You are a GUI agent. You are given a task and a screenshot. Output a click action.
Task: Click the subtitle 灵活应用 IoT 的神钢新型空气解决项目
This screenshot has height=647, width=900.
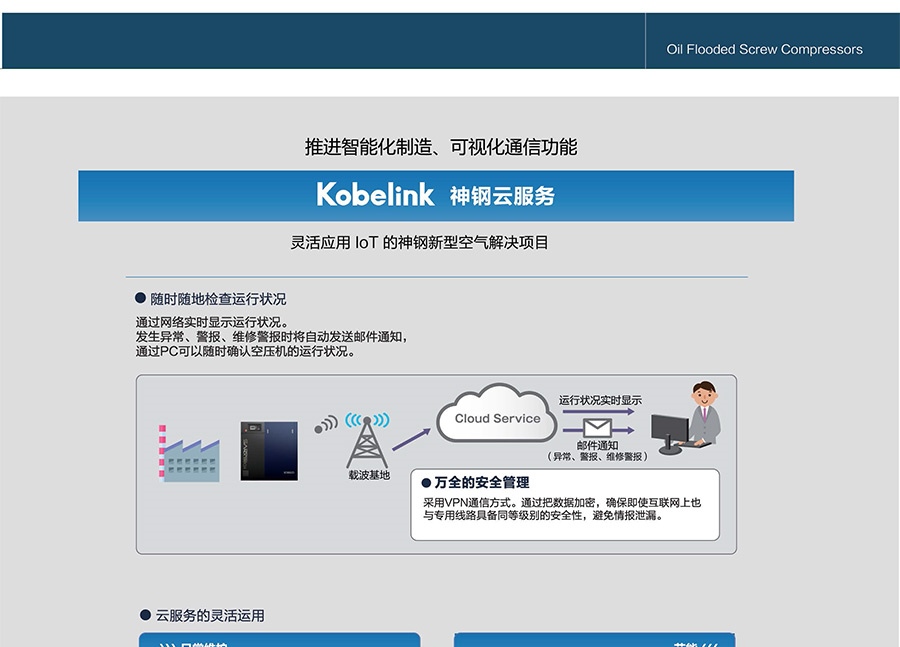coord(419,243)
